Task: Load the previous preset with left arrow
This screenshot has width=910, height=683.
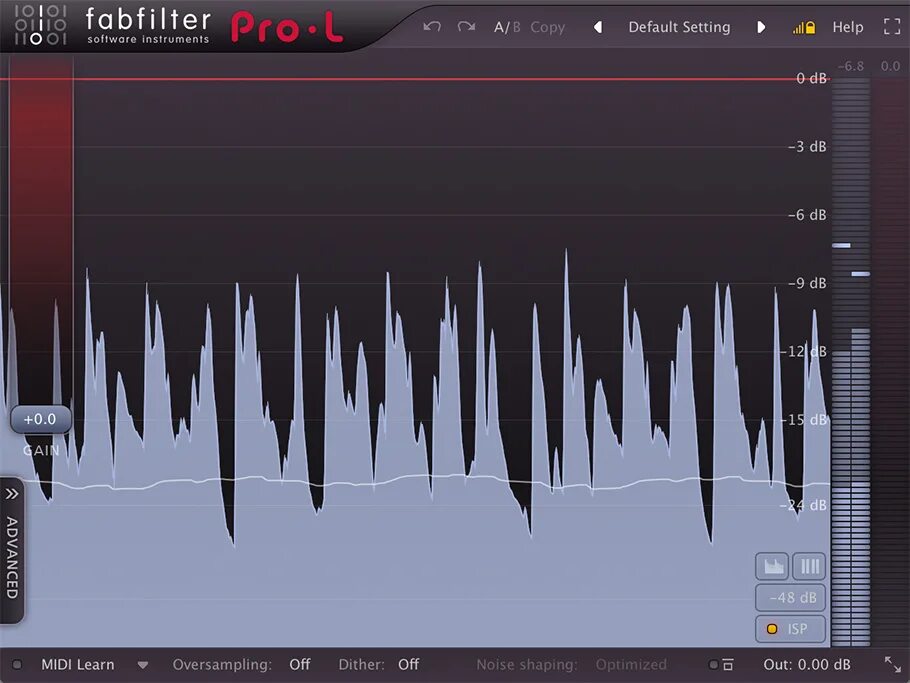Action: 598,27
